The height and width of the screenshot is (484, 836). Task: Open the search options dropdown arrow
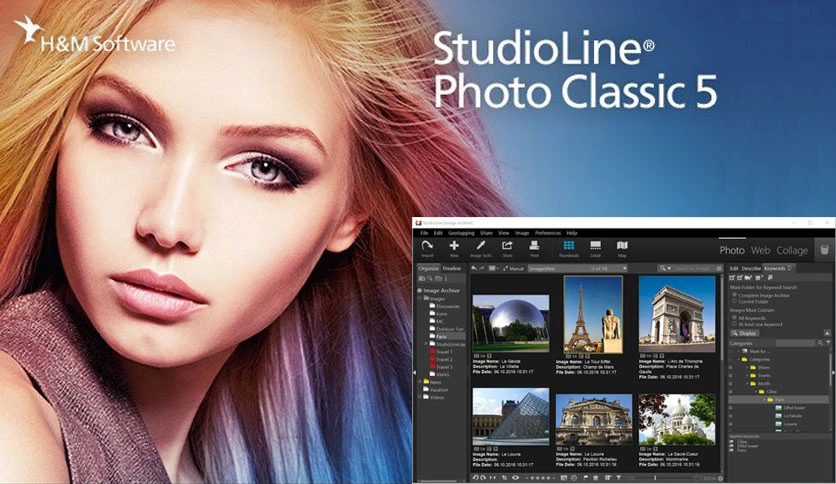point(669,268)
